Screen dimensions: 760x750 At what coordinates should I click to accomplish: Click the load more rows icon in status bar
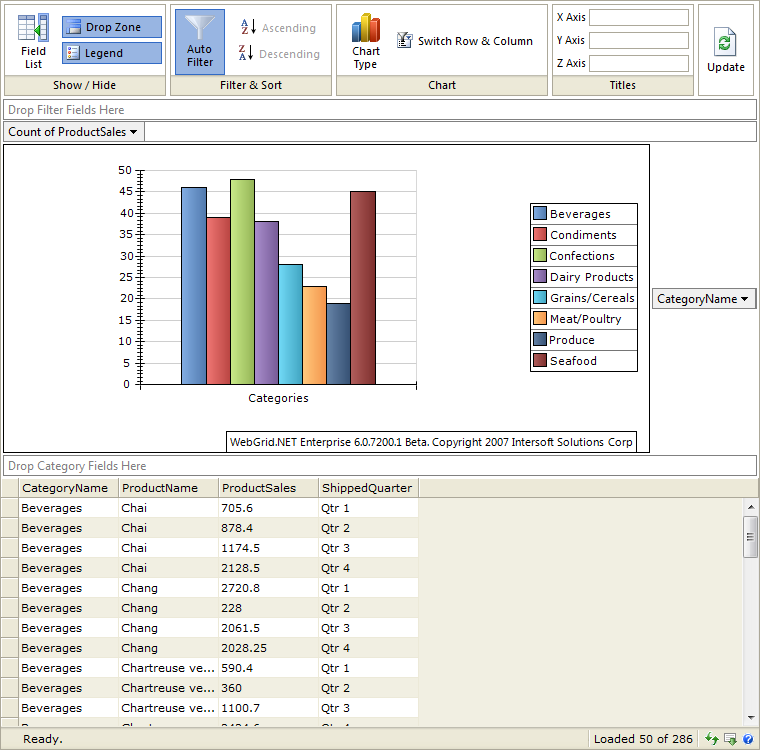(730, 739)
